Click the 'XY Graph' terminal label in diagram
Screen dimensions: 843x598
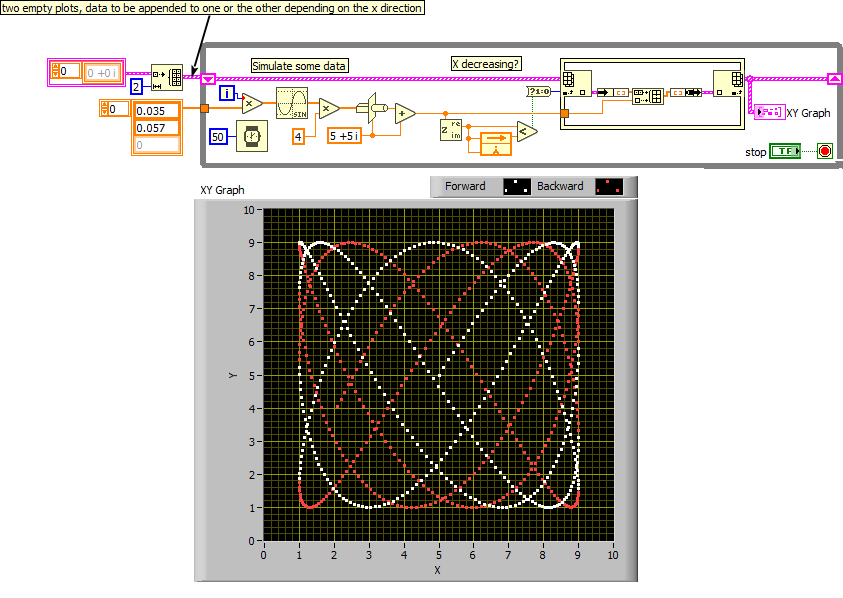pos(808,113)
